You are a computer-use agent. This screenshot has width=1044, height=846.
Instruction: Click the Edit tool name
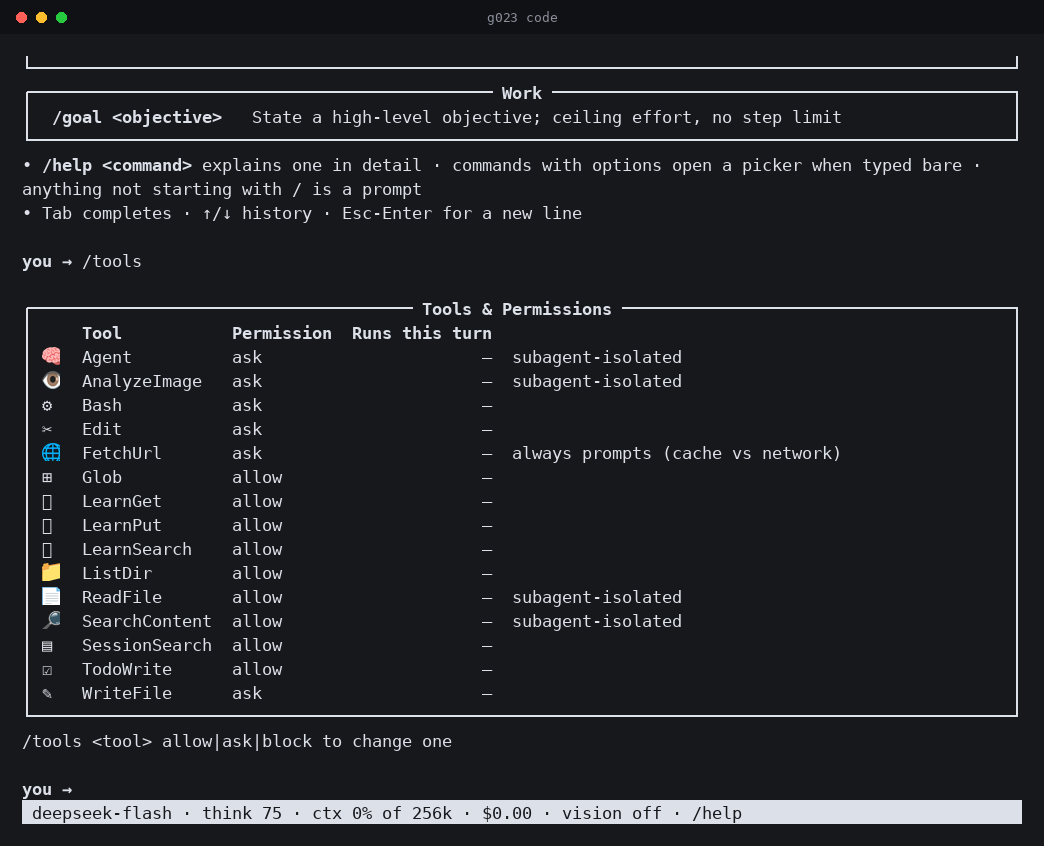point(102,429)
